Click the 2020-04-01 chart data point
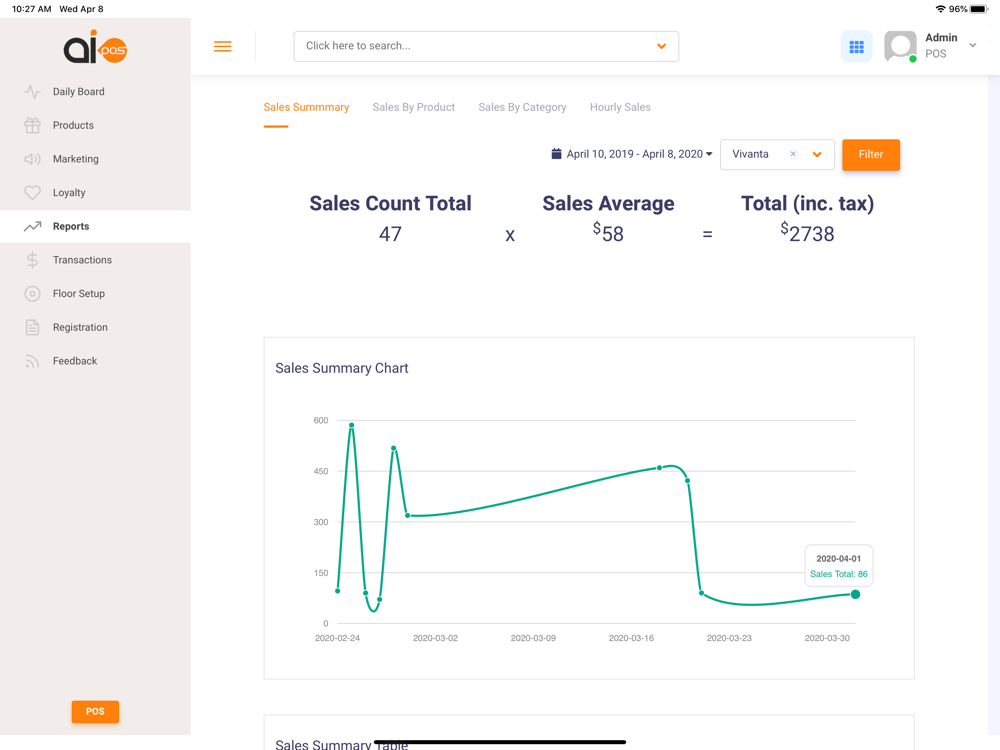This screenshot has height=750, width=1000. point(855,594)
